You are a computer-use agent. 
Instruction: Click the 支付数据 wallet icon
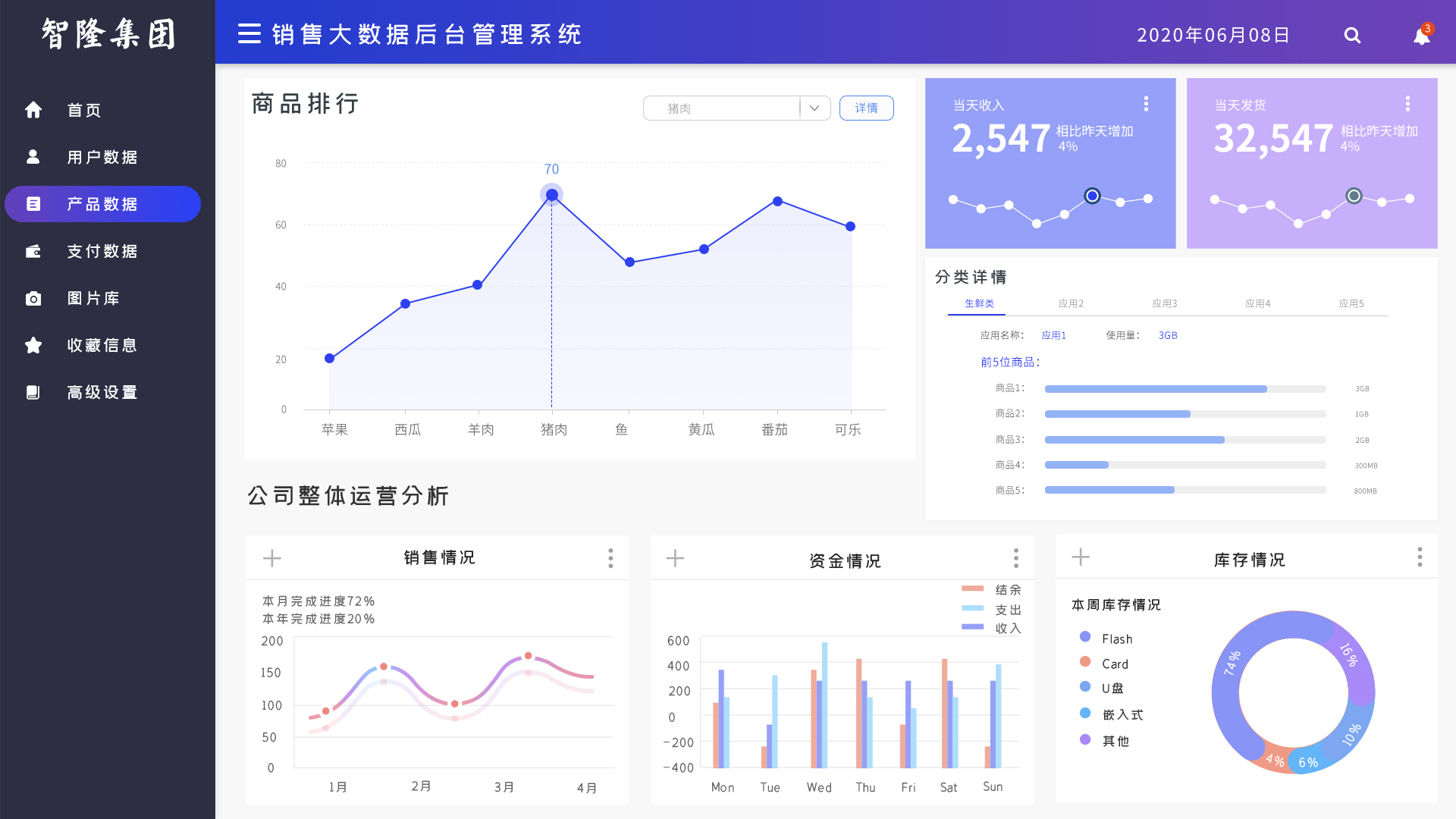click(33, 252)
